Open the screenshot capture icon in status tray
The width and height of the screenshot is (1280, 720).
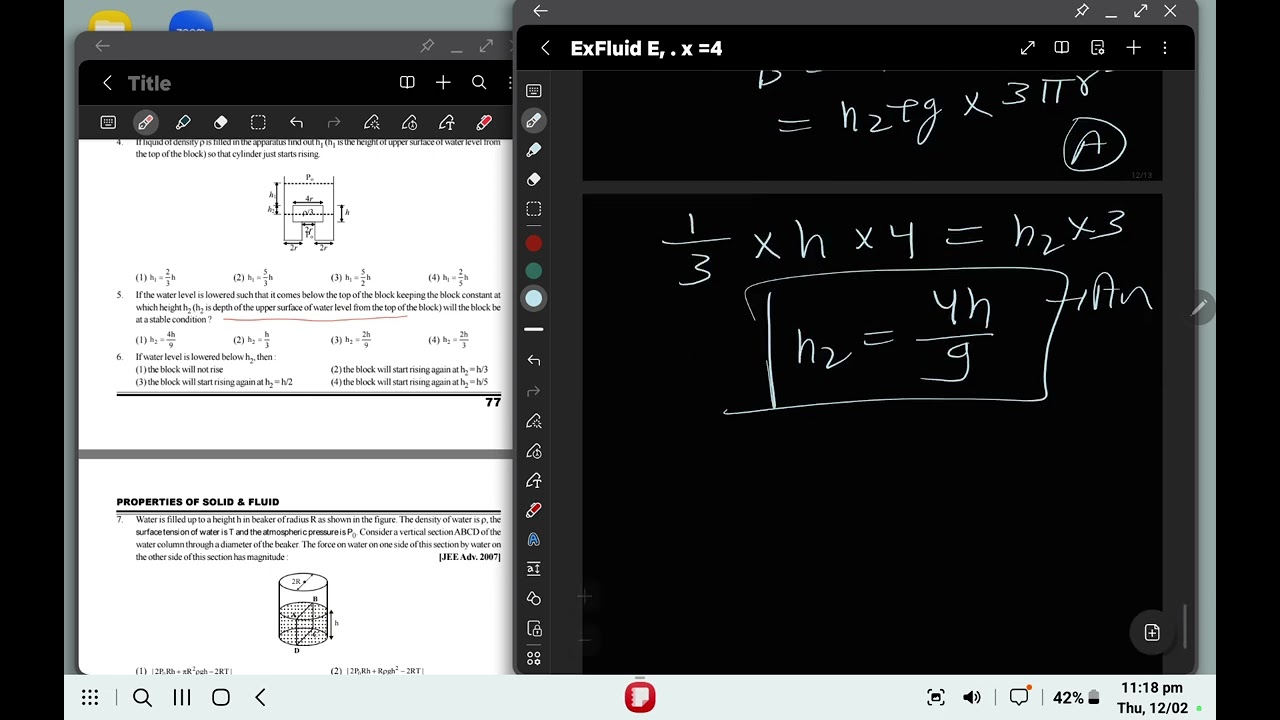tap(936, 698)
